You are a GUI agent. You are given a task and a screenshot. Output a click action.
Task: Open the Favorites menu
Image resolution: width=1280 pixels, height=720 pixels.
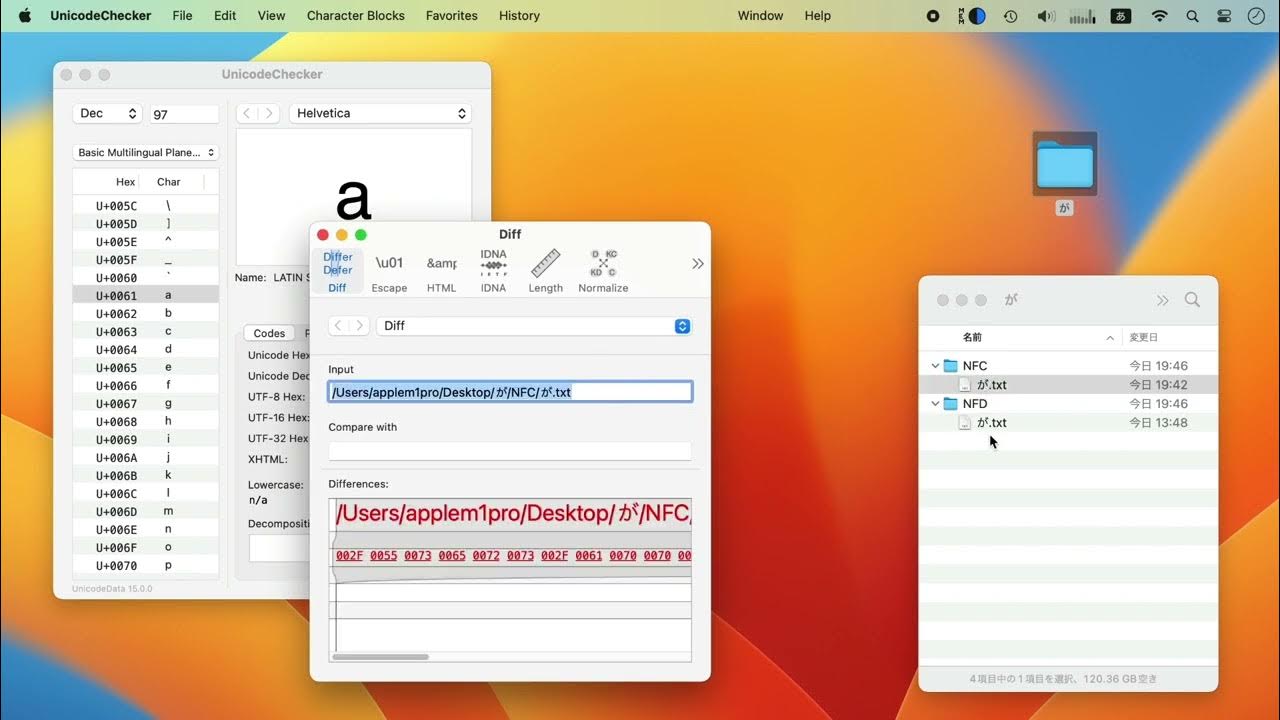(x=451, y=15)
